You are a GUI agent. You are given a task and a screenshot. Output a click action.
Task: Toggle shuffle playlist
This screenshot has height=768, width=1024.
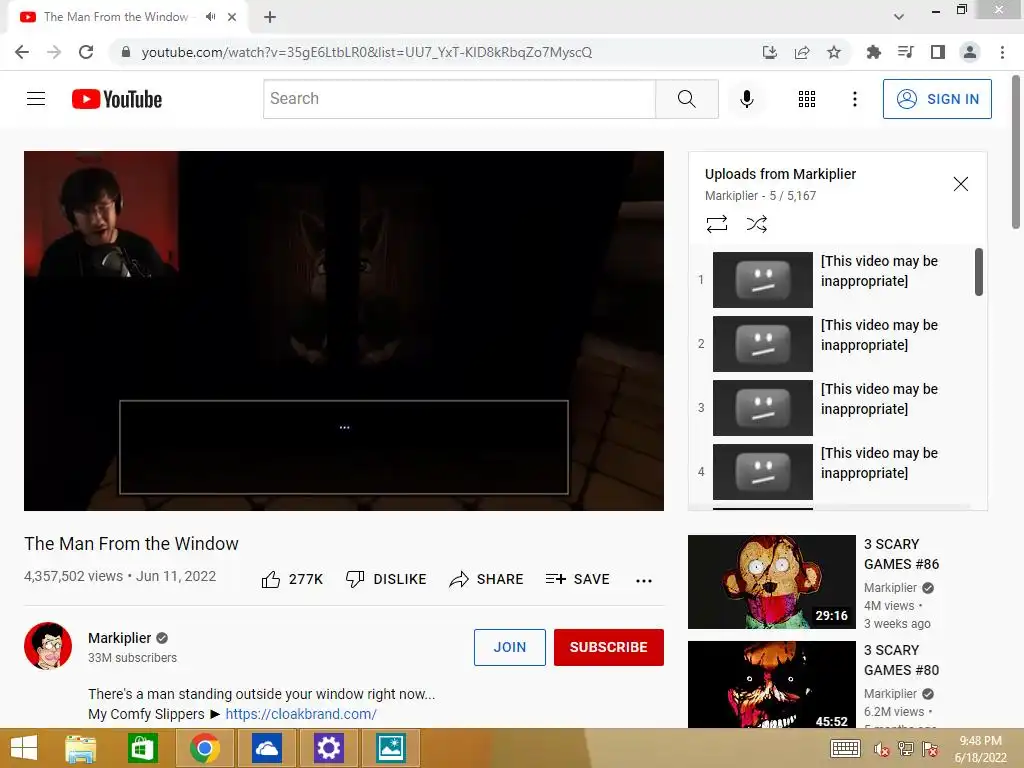(757, 224)
